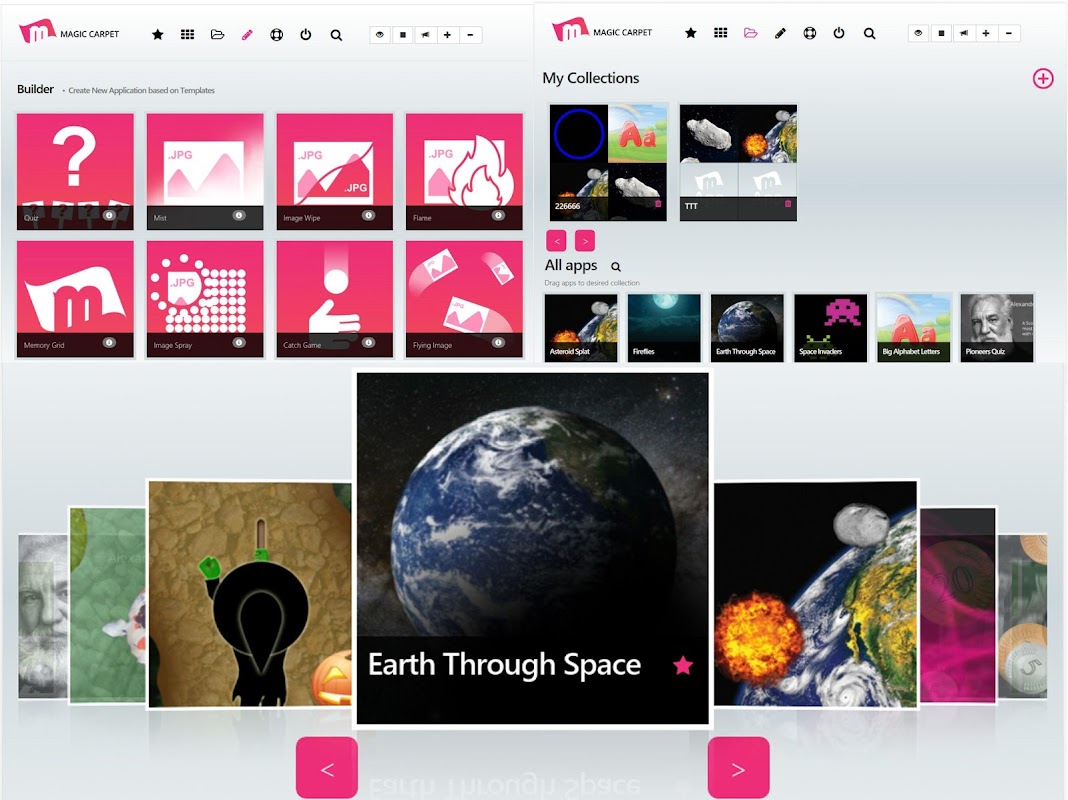1068x800 pixels.
Task: Show info for the Image Wipe template
Action: [368, 215]
